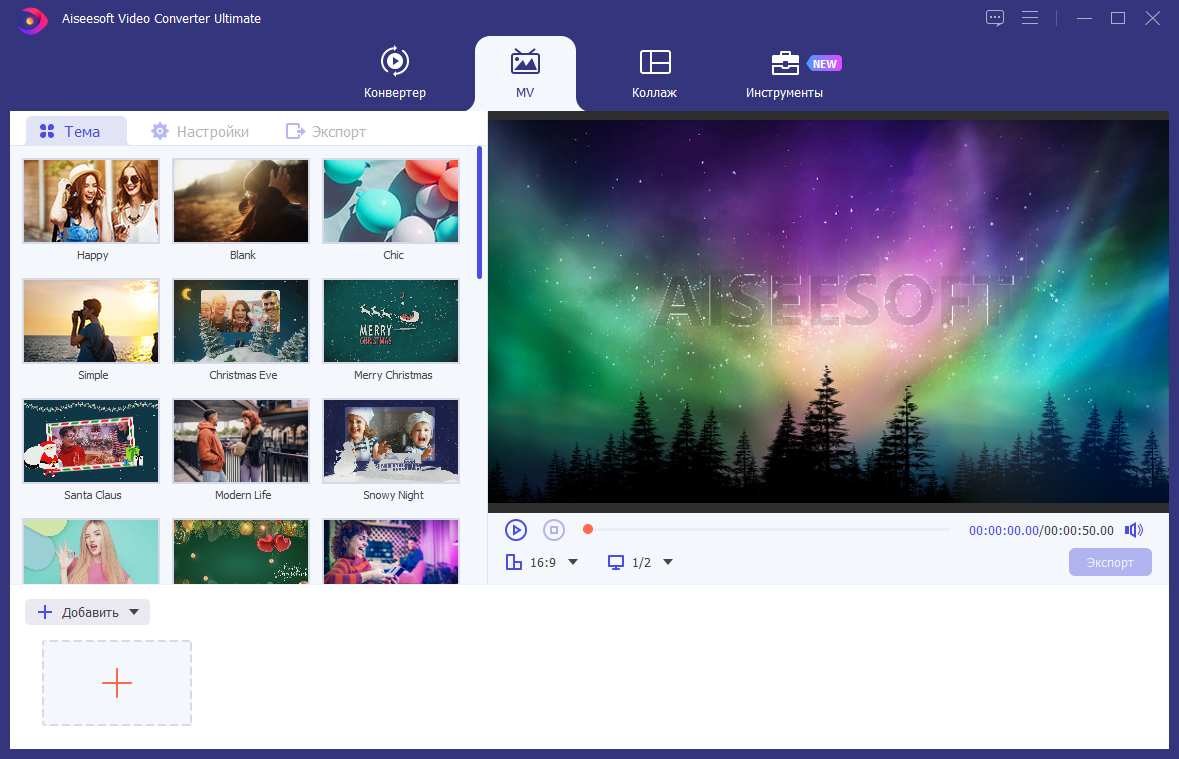The image size is (1179, 759).
Task: Open the Конвертер module
Action: [395, 73]
